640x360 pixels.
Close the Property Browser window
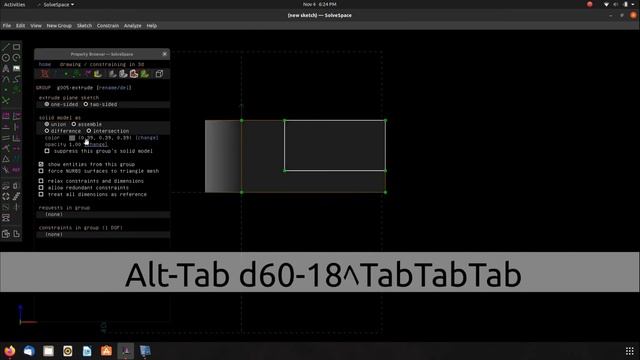[x=164, y=54]
